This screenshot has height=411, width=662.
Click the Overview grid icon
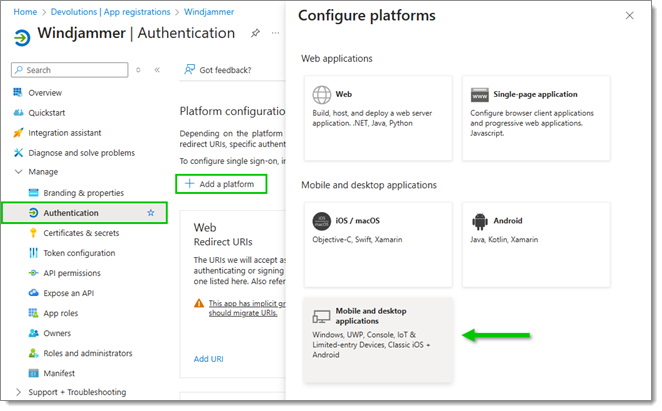[18, 92]
